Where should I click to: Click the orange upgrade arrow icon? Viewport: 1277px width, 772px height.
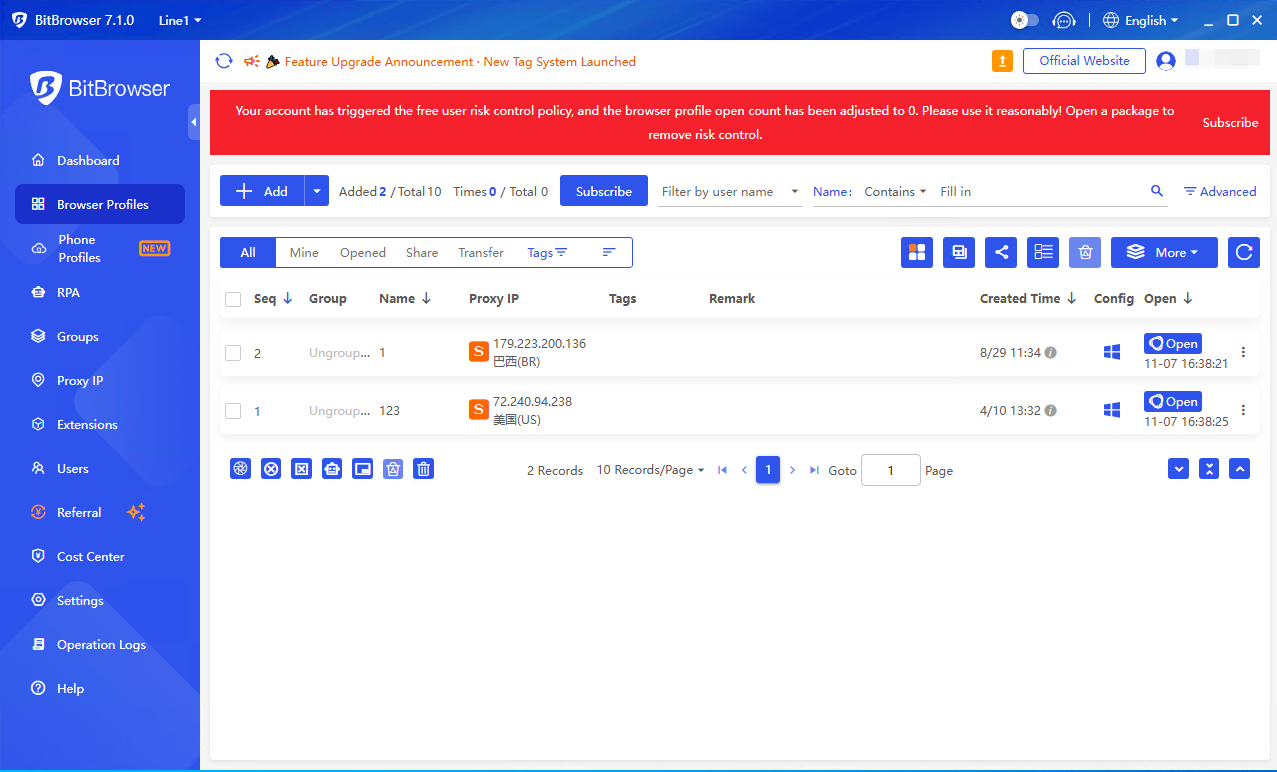[x=1002, y=61]
